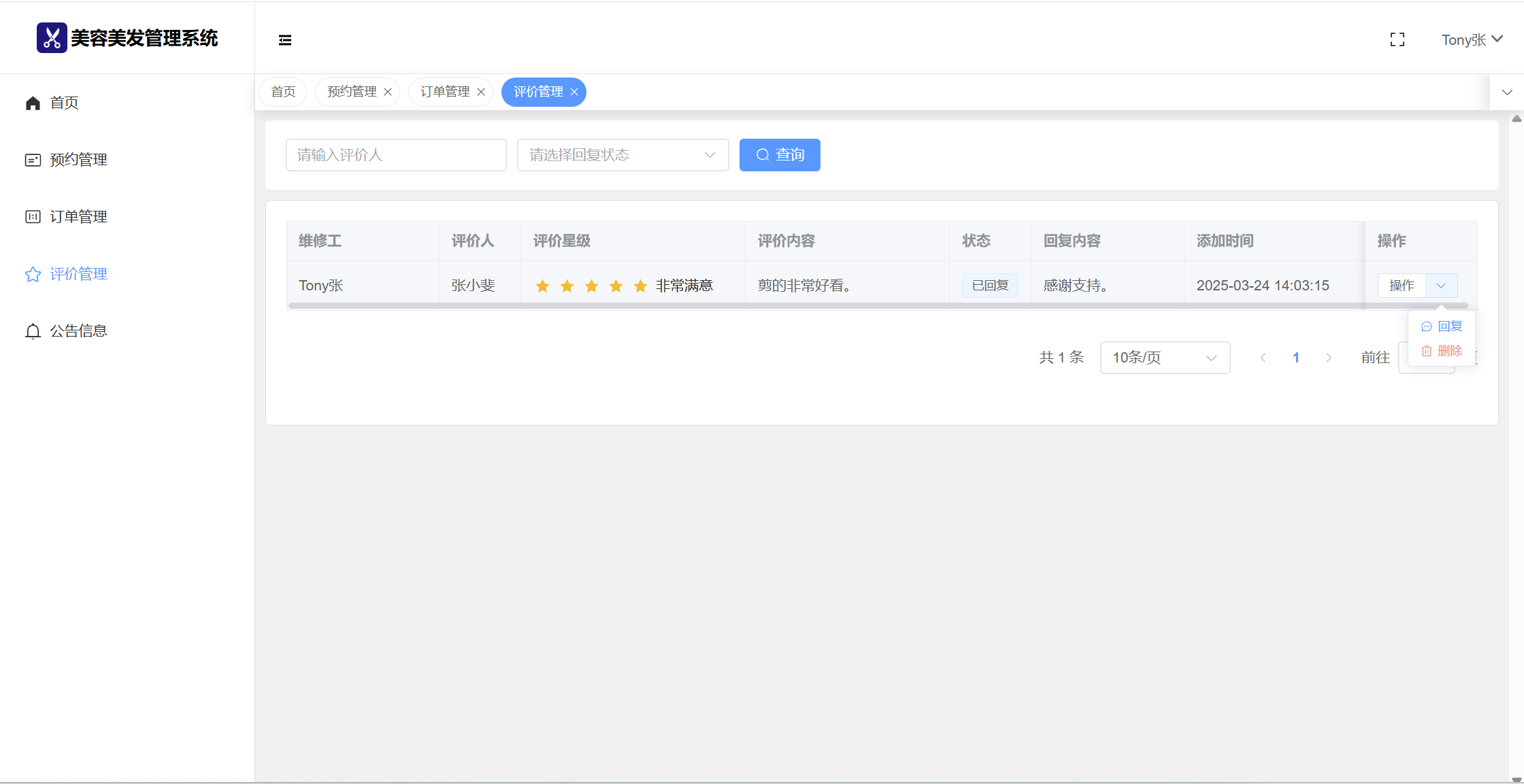The width and height of the screenshot is (1524, 784).
Task: Collapse sidebar with hamburger icon
Action: coord(285,40)
